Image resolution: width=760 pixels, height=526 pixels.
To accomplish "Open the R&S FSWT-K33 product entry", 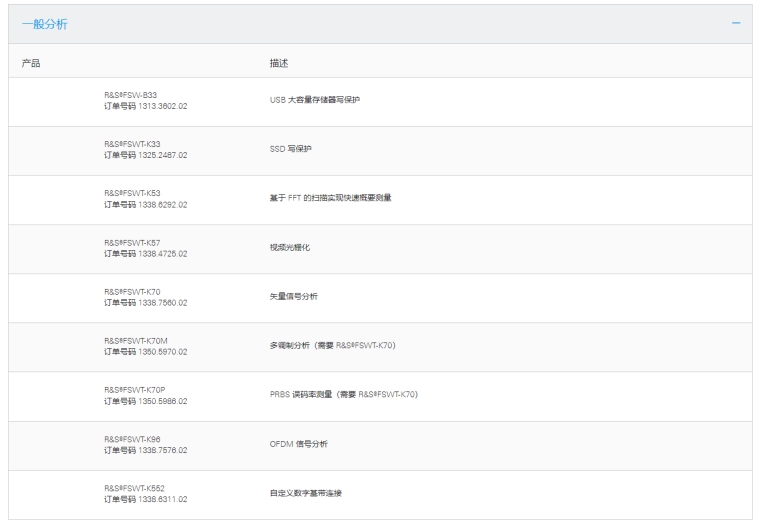I will (x=132, y=144).
